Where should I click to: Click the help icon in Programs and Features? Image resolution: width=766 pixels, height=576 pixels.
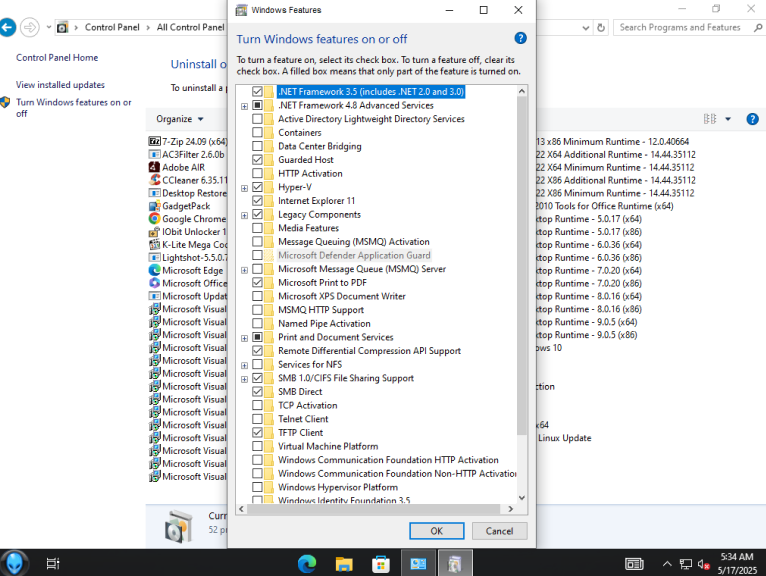[752, 119]
